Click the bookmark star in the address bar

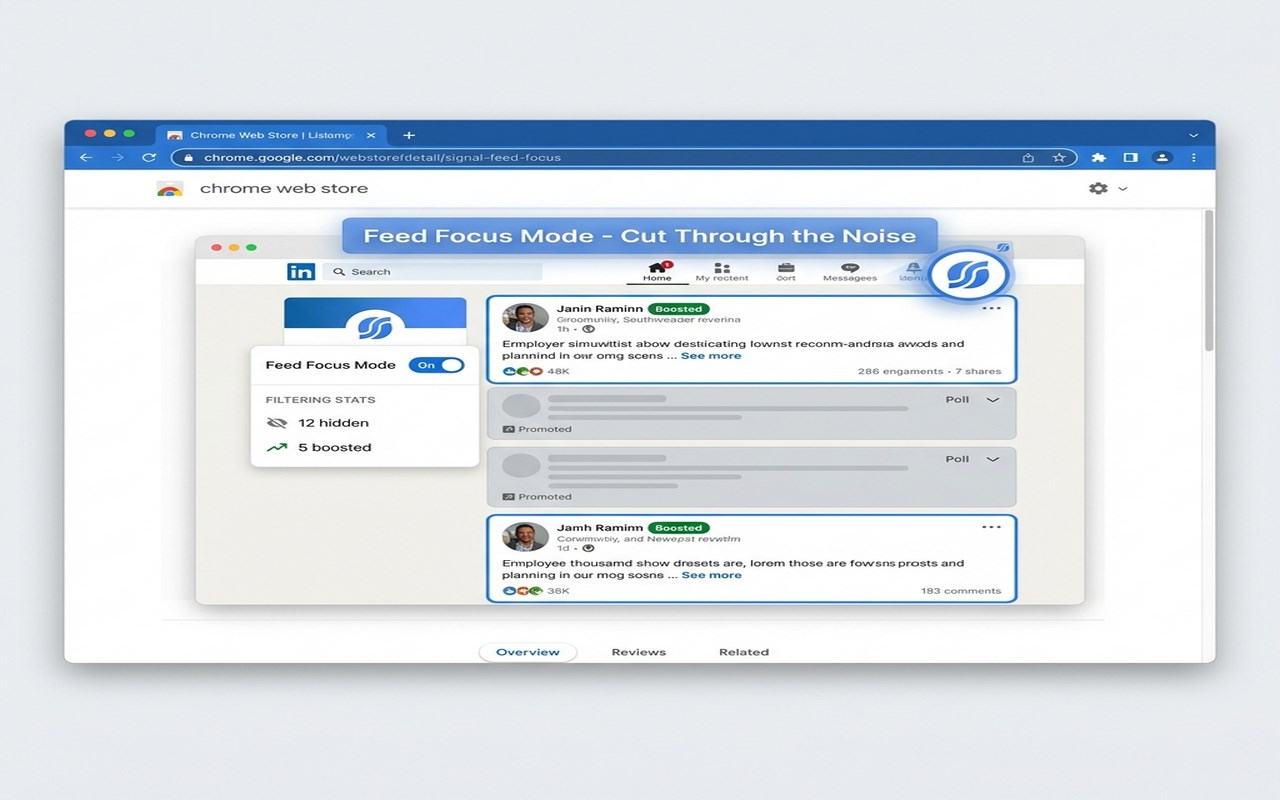click(1060, 157)
